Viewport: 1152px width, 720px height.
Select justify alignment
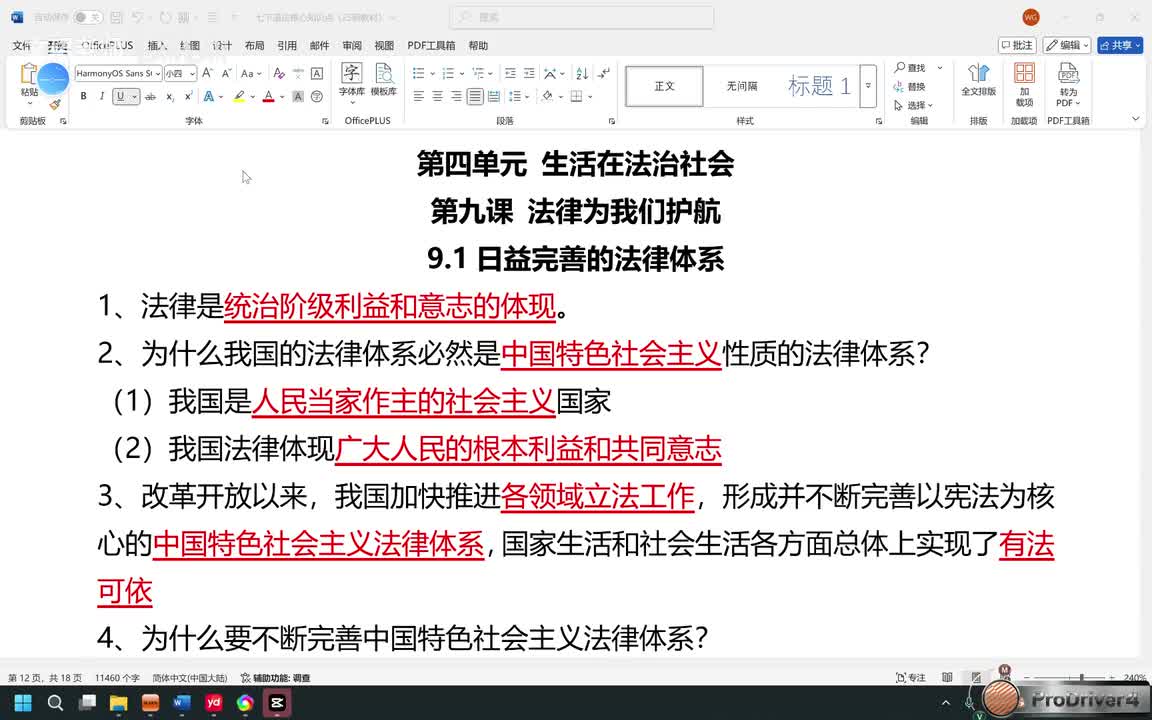pyautogui.click(x=475, y=96)
